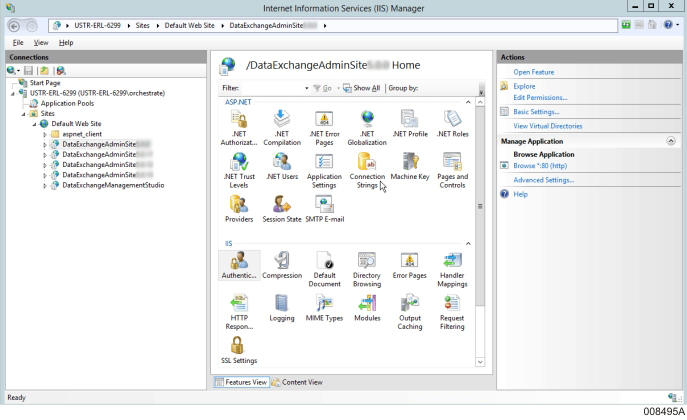The height and width of the screenshot is (420, 687).
Task: Open the .NET Users feature
Action: tap(282, 166)
